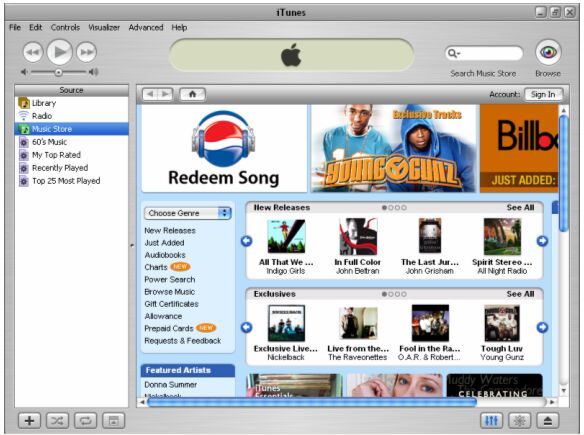Adjust the volume slider knob
Viewport: 584px width, 435px height.
[58, 72]
